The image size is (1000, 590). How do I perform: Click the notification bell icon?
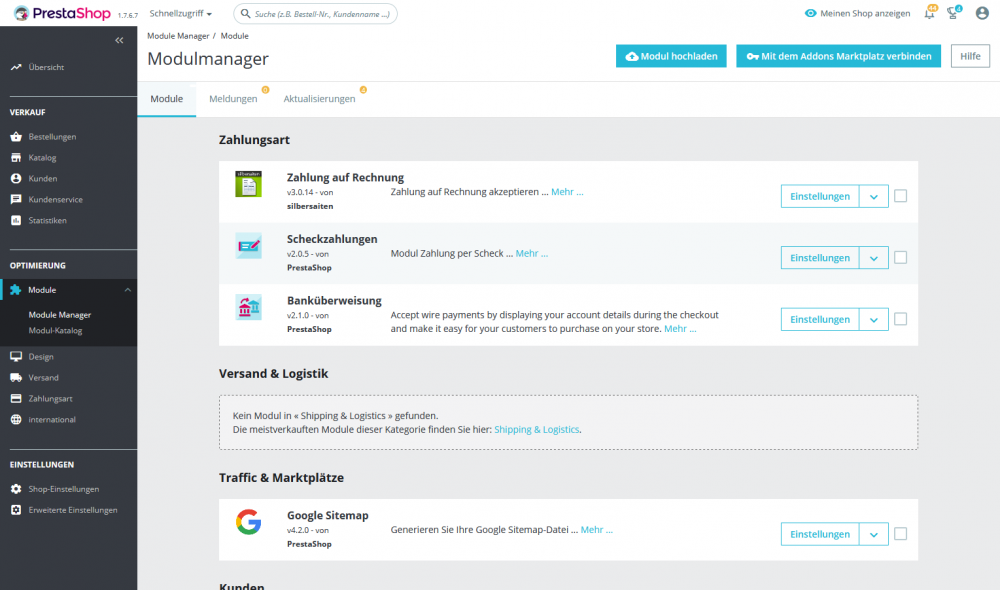coord(928,13)
